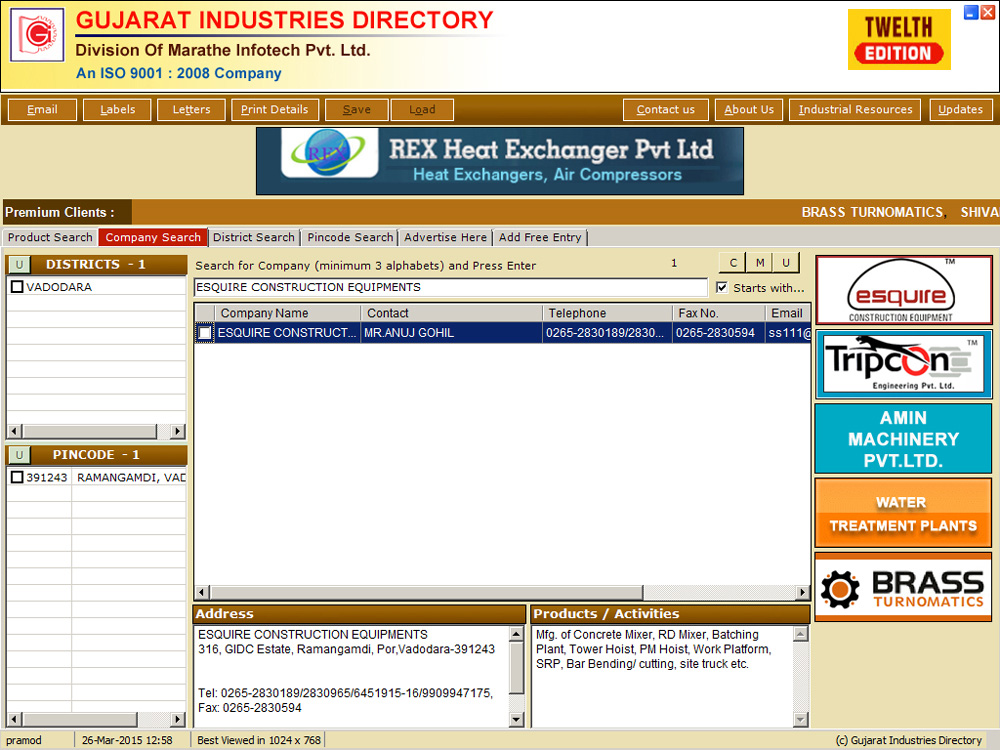Click the M button above results

tap(760, 263)
